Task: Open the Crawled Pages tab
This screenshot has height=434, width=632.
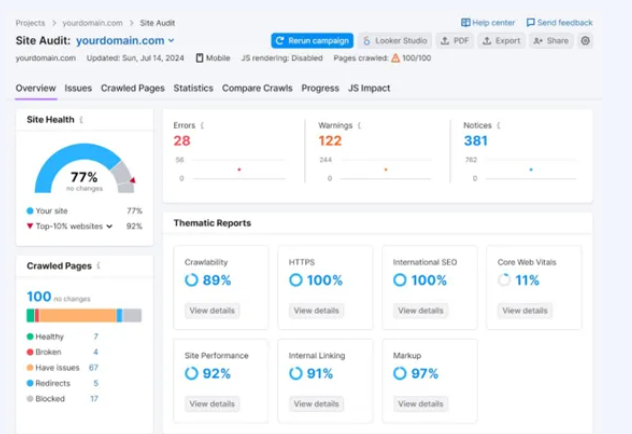Action: coord(133,88)
